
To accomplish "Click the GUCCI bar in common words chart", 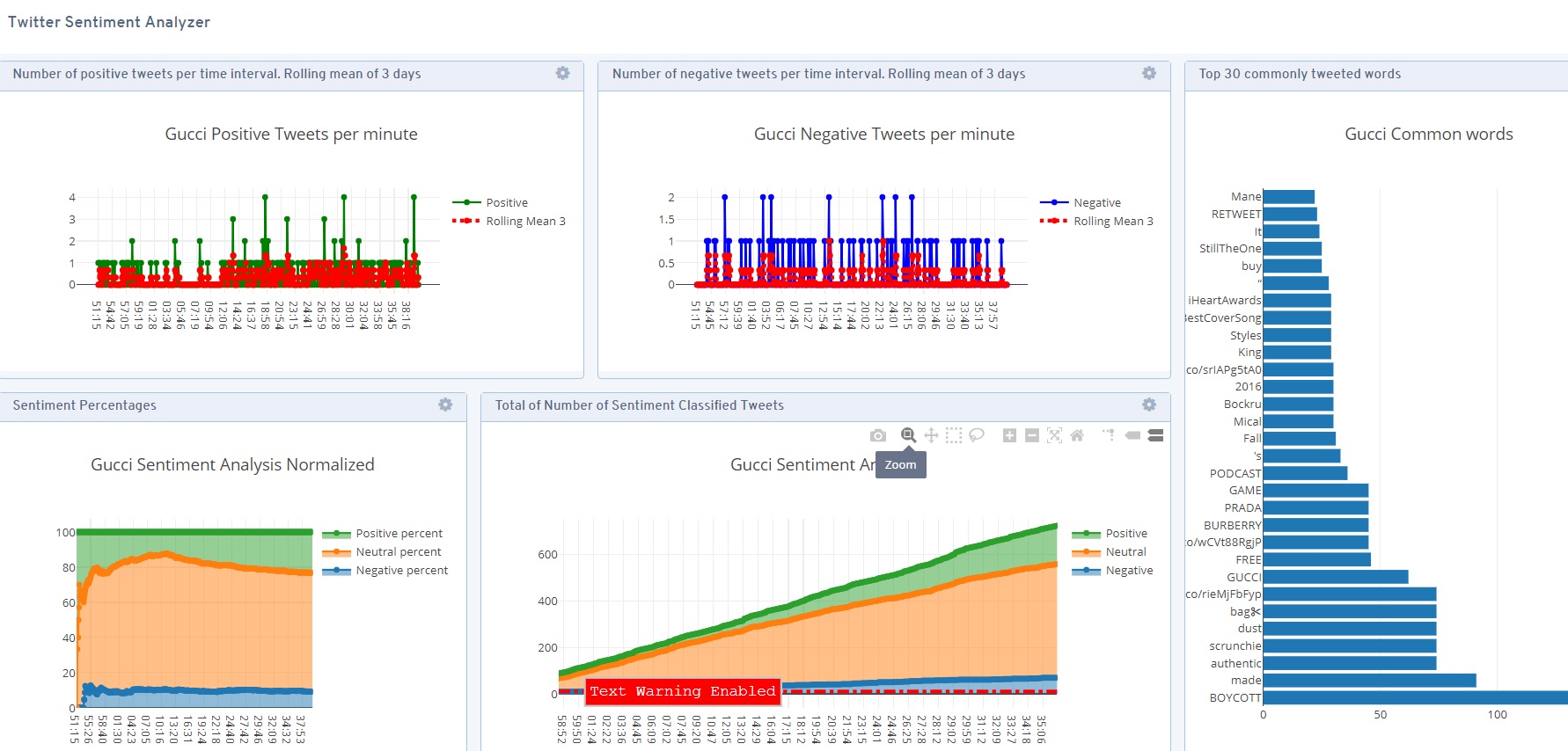I will [x=1336, y=577].
